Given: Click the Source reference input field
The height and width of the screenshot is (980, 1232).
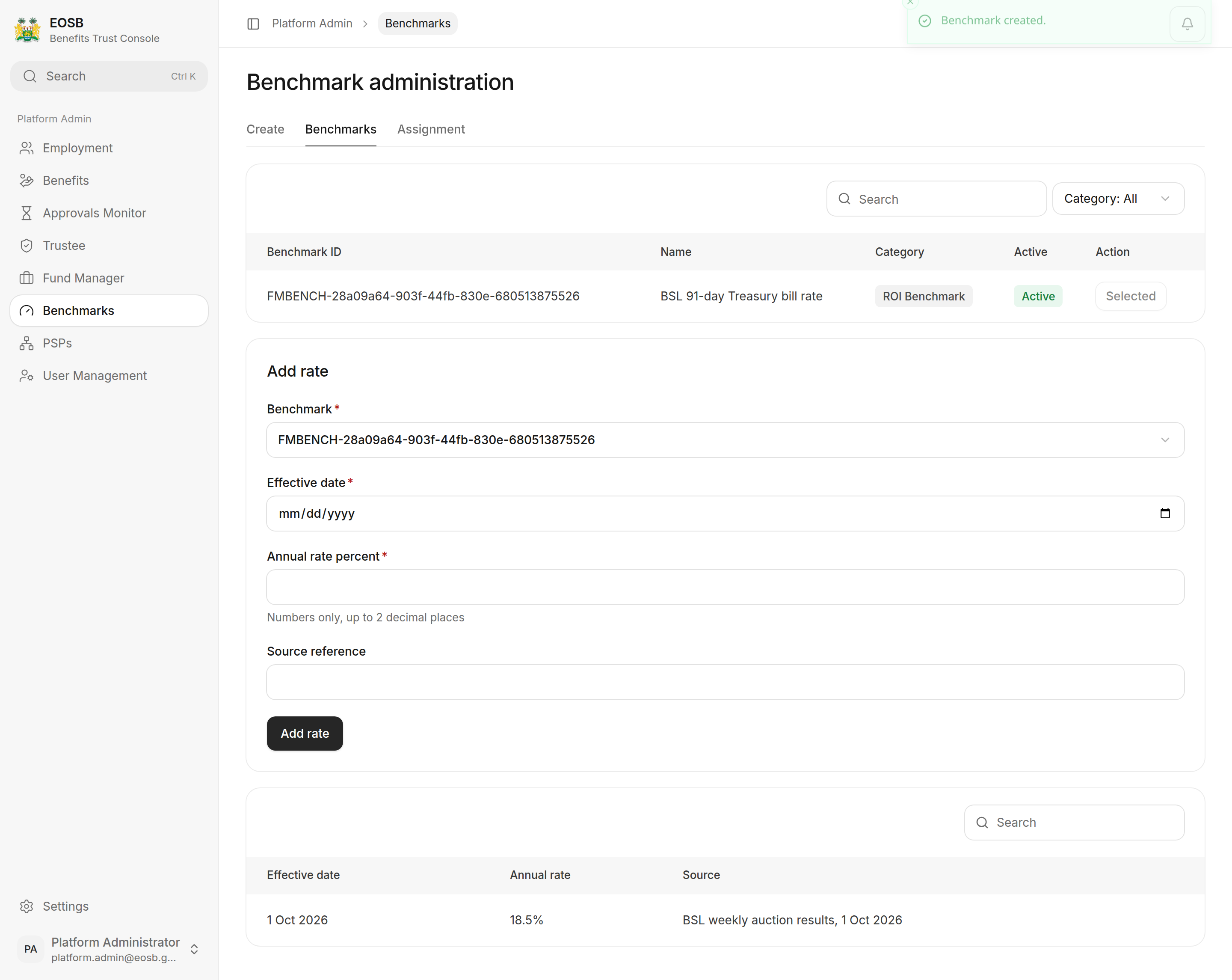Looking at the screenshot, I should pos(725,682).
